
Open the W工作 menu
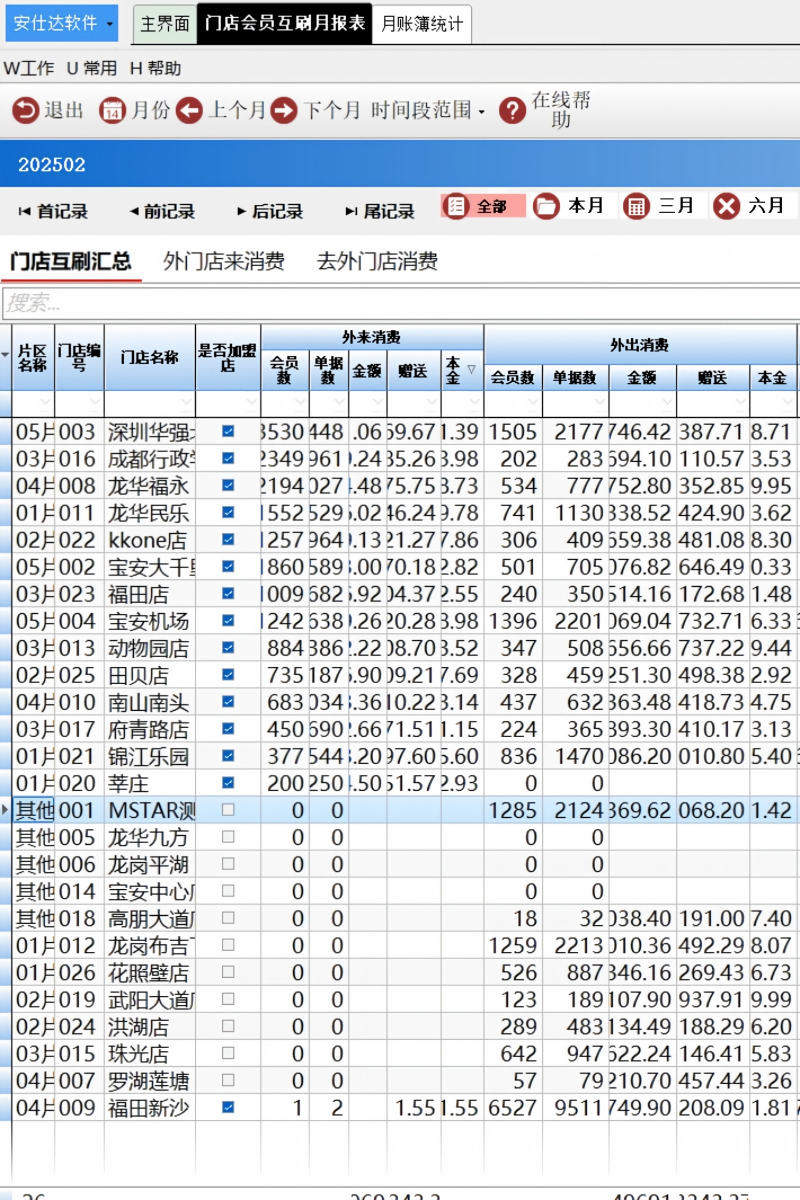[x=29, y=68]
